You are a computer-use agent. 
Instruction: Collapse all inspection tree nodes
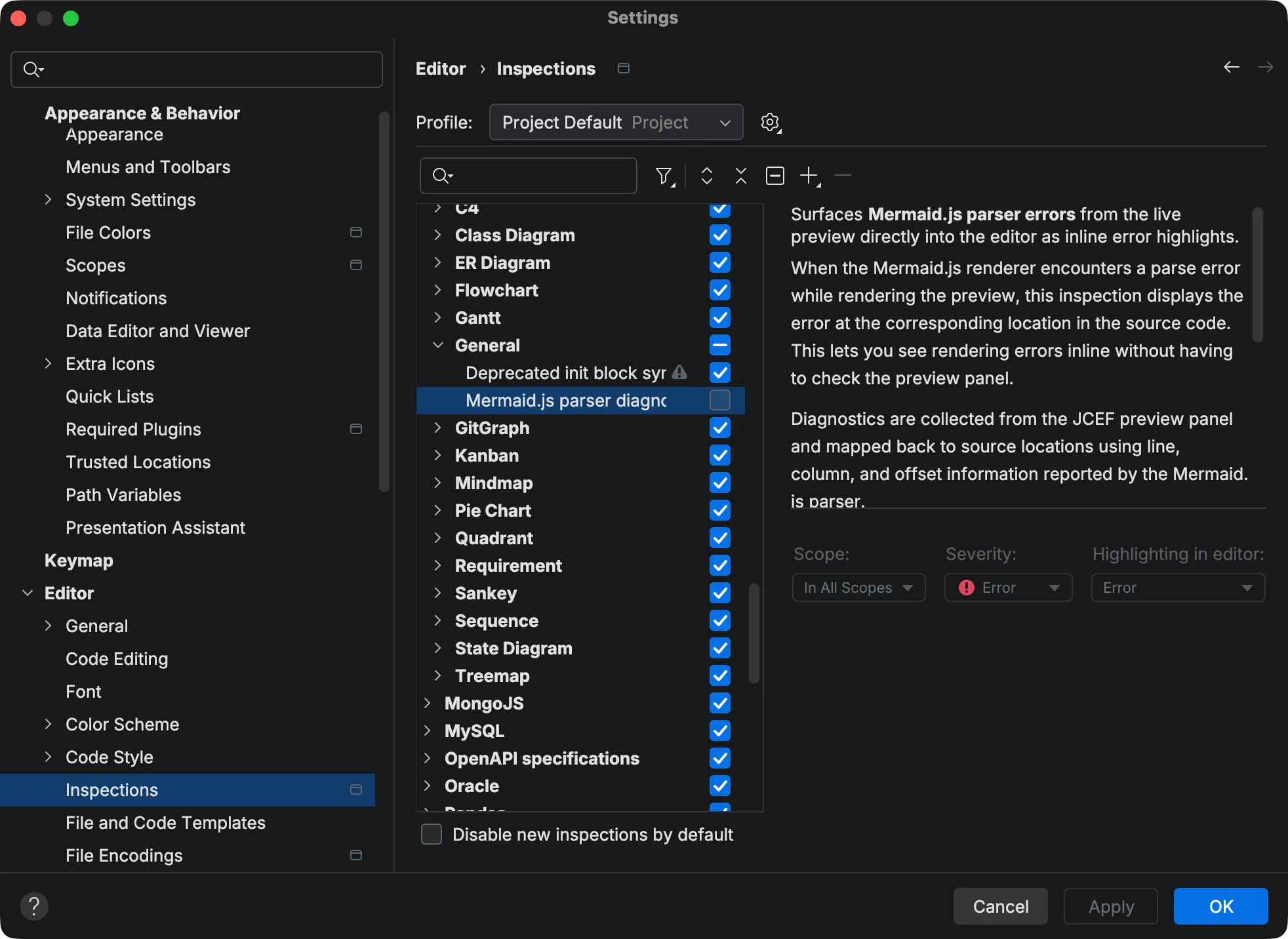(740, 176)
